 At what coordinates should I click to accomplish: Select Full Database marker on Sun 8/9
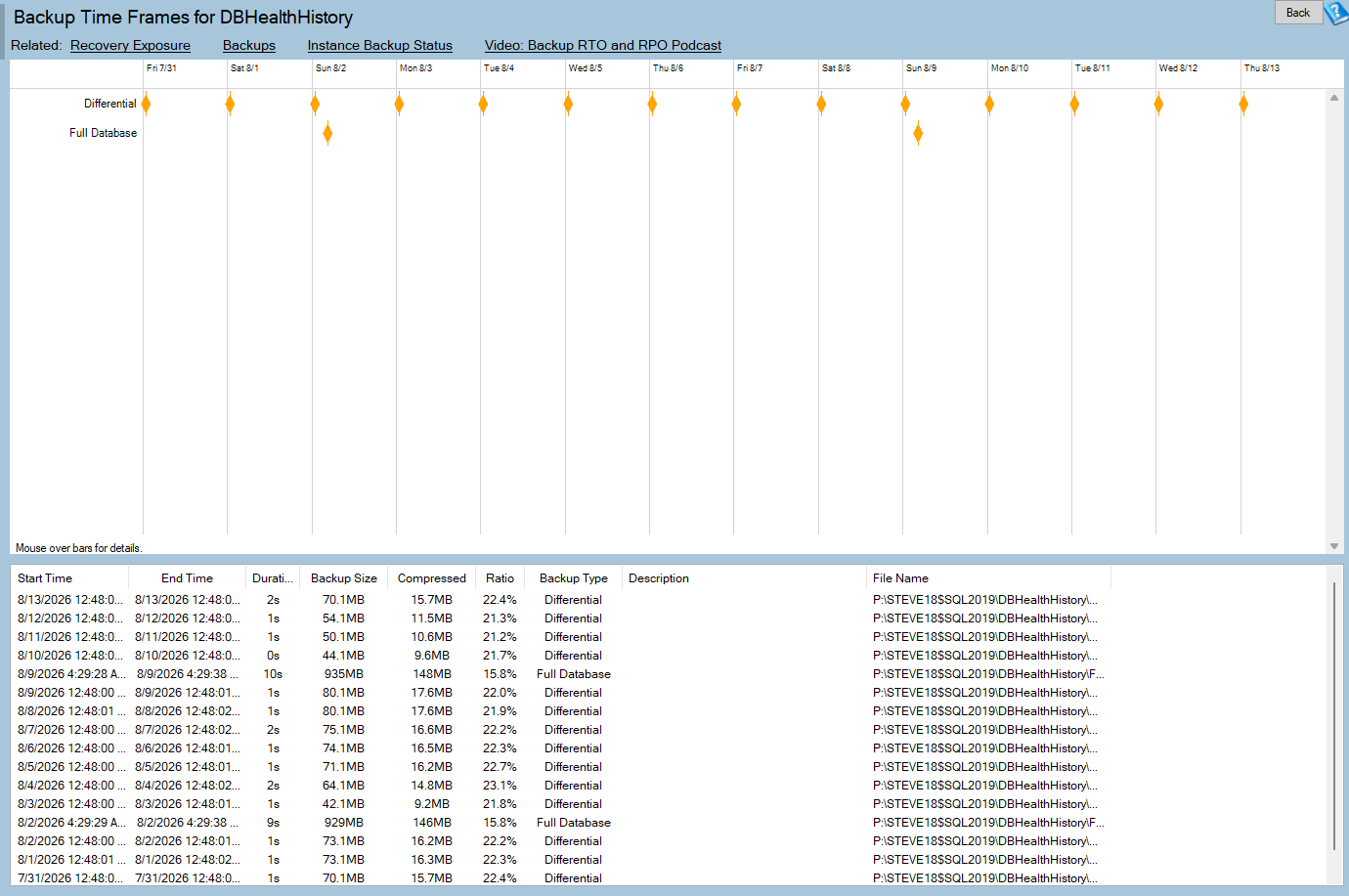tap(918, 133)
